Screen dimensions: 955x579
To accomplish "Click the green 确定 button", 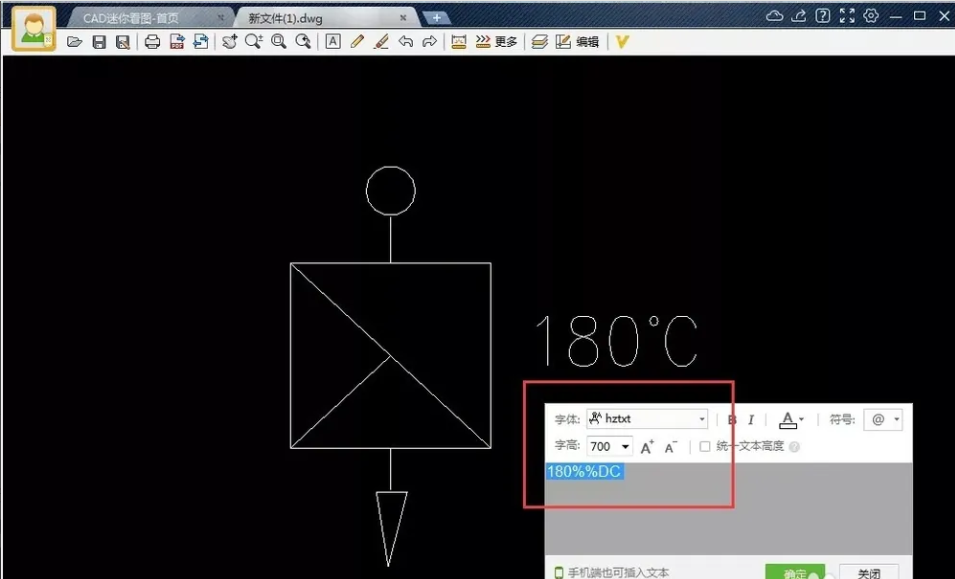I will coord(795,573).
